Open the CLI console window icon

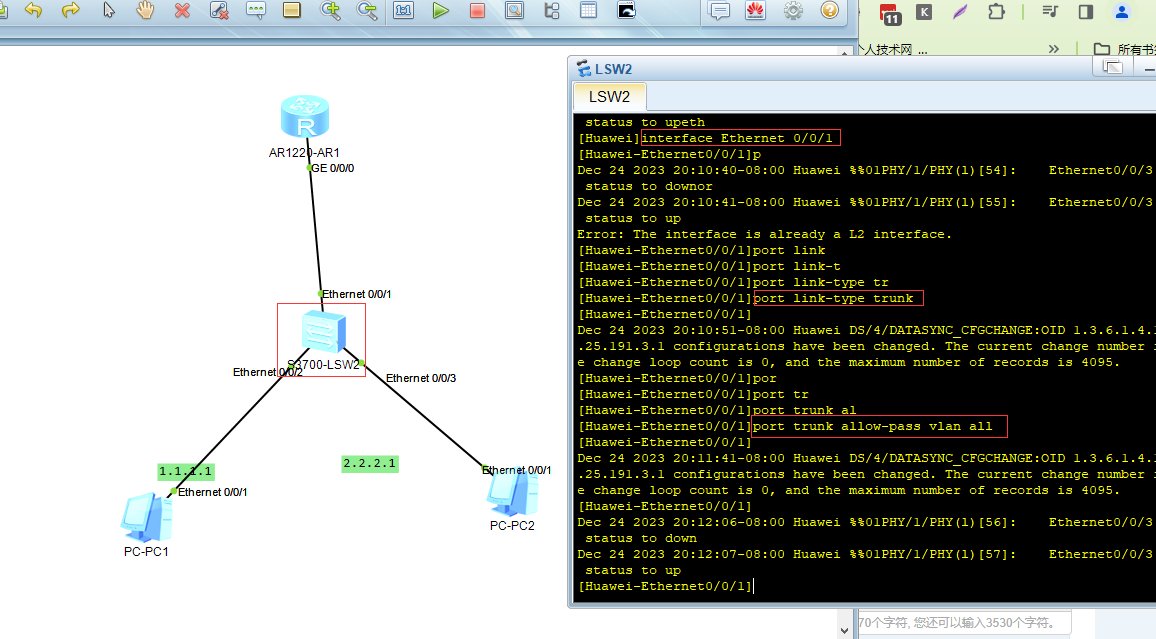click(626, 10)
